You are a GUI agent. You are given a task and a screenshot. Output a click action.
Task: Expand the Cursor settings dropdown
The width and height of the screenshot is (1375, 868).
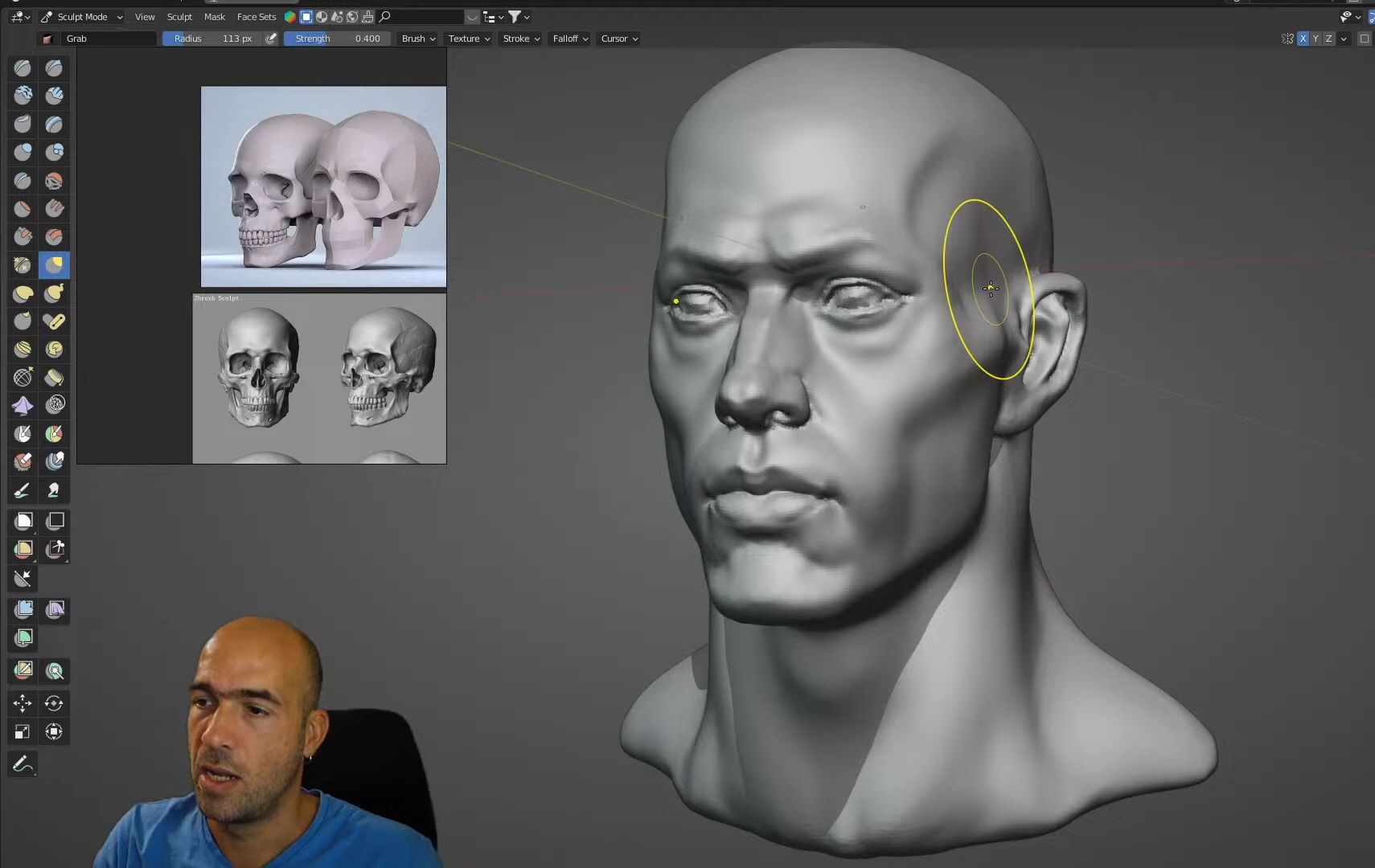619,39
